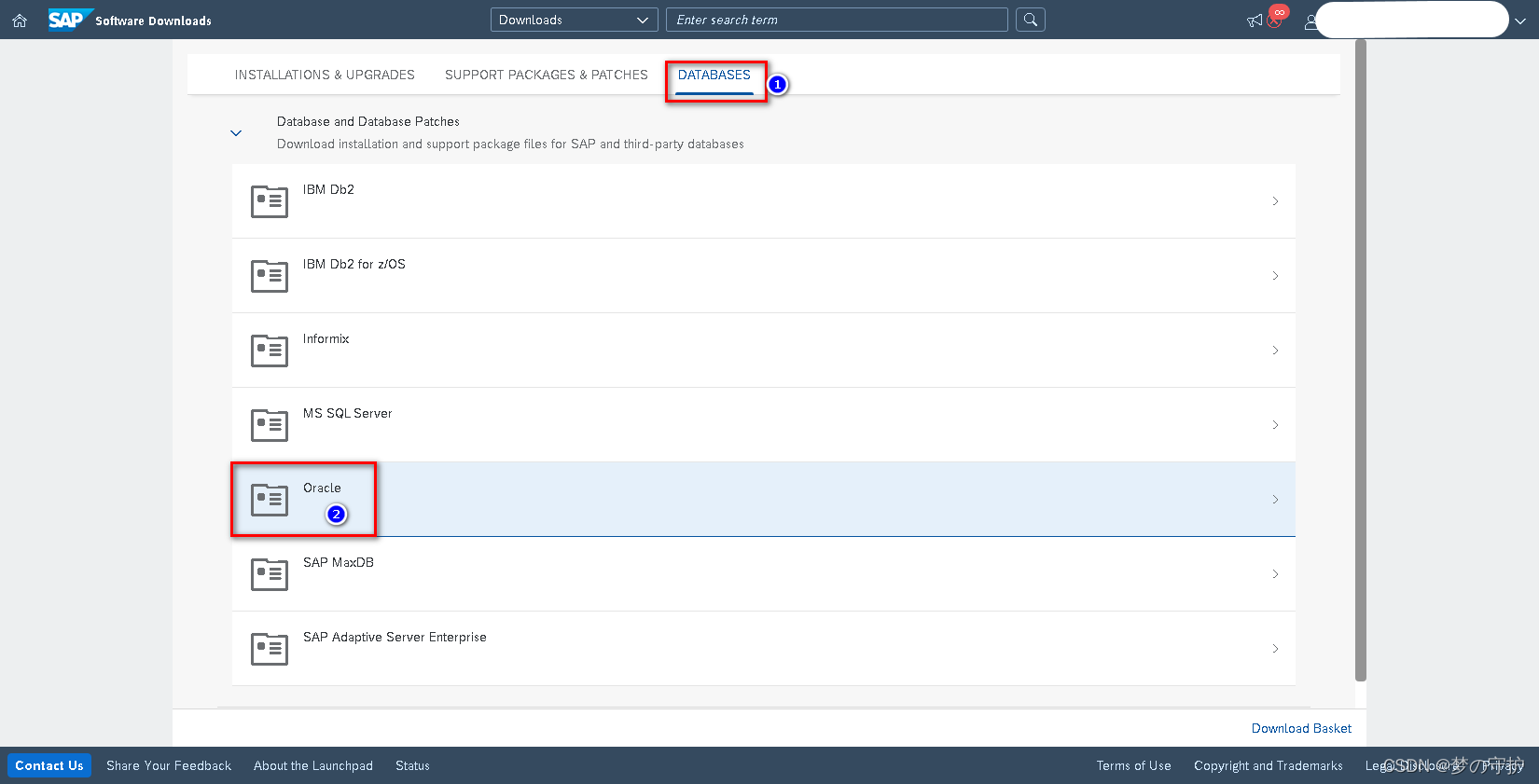Select the SAP MaxDB label
Screen dimensions: 1539x784
(339, 562)
